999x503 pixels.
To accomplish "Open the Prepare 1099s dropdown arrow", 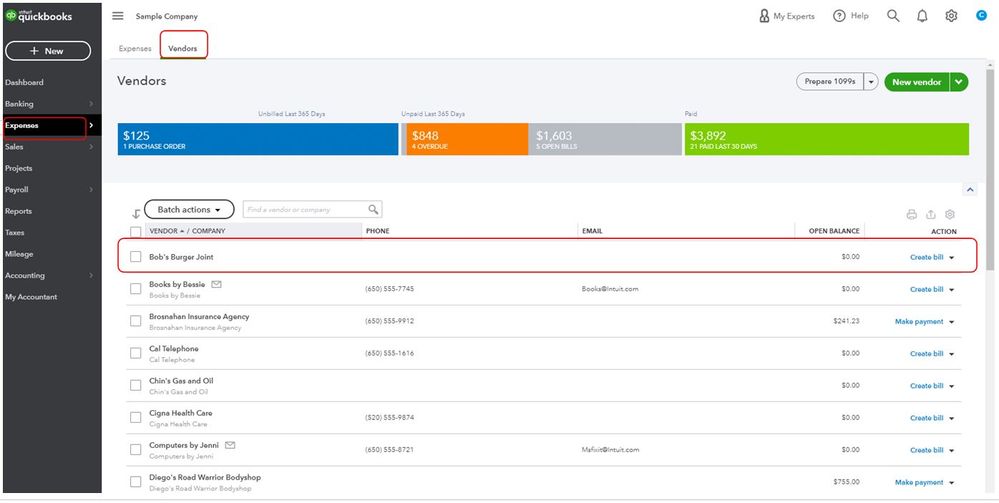I will pos(872,82).
